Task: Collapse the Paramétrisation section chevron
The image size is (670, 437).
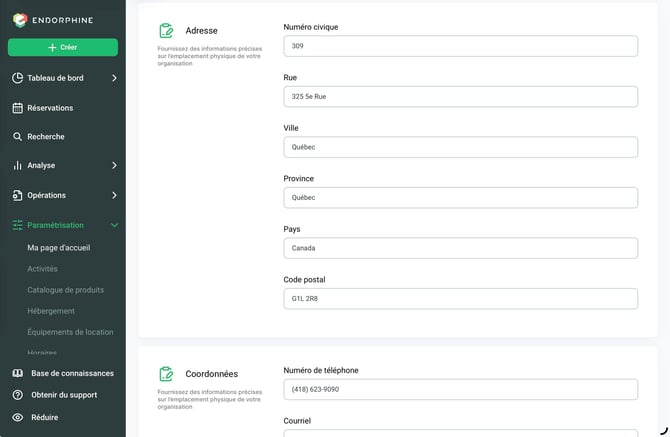Action: 114,225
